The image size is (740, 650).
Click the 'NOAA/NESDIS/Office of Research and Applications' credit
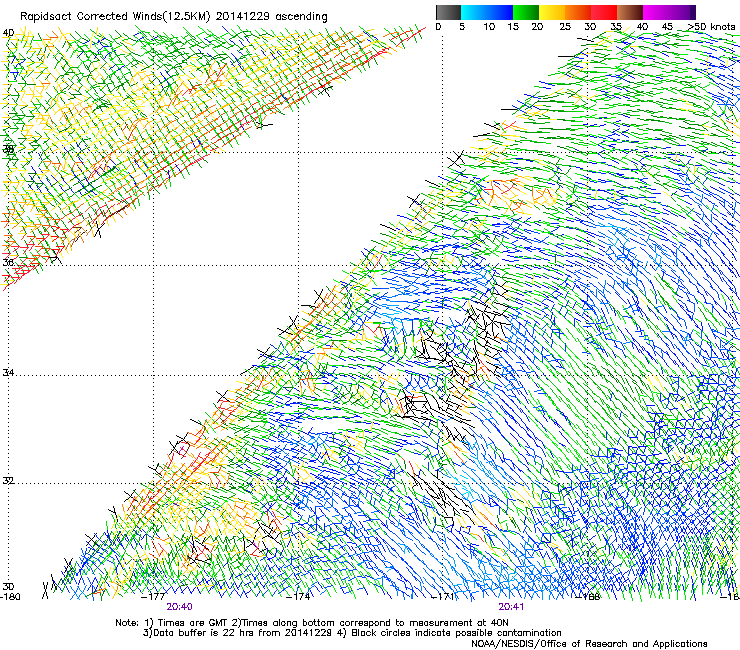pos(589,644)
